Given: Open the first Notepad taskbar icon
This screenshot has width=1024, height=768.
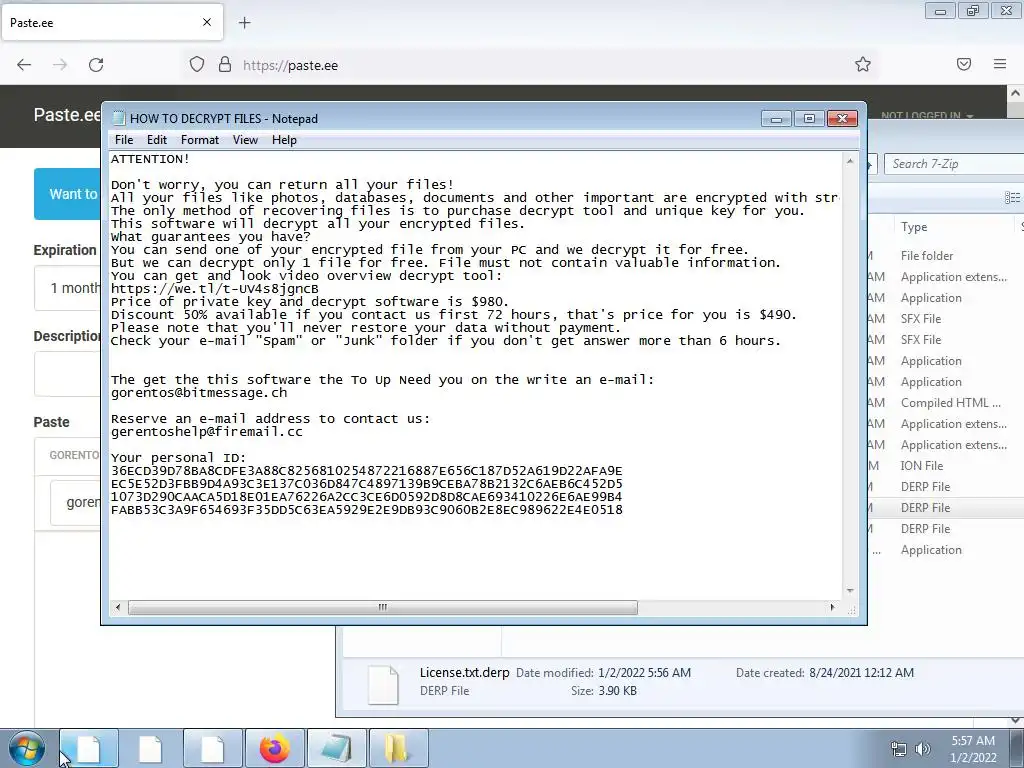Looking at the screenshot, I should (89, 748).
